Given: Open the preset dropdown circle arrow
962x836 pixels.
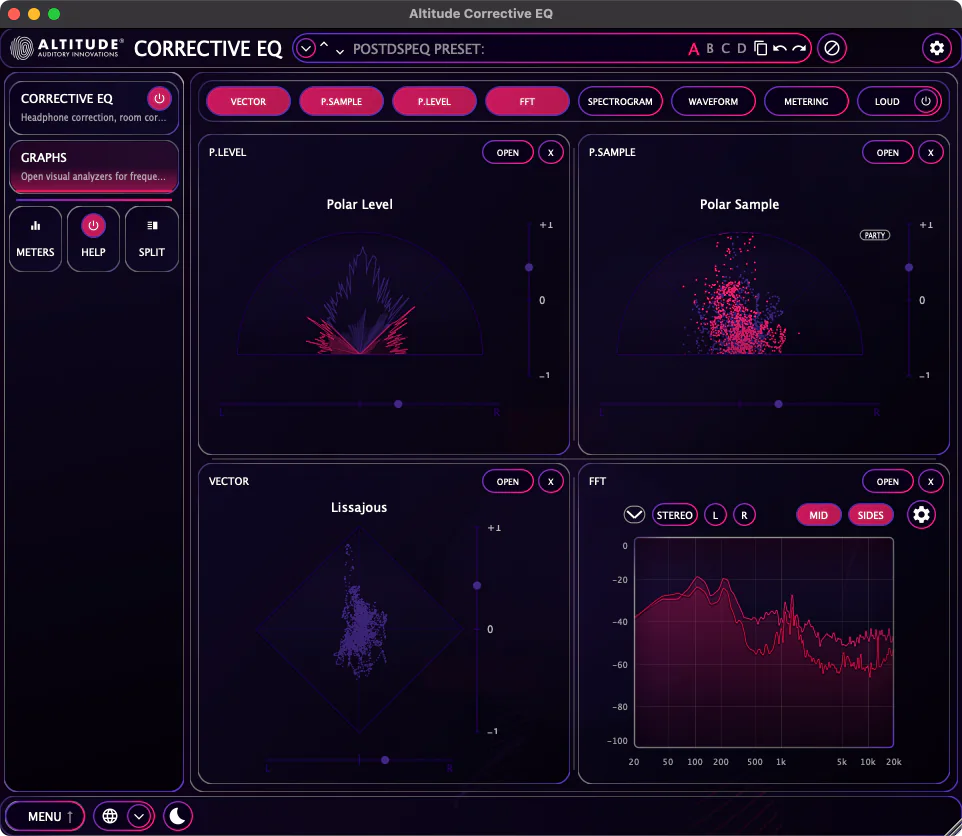Looking at the screenshot, I should 306,48.
